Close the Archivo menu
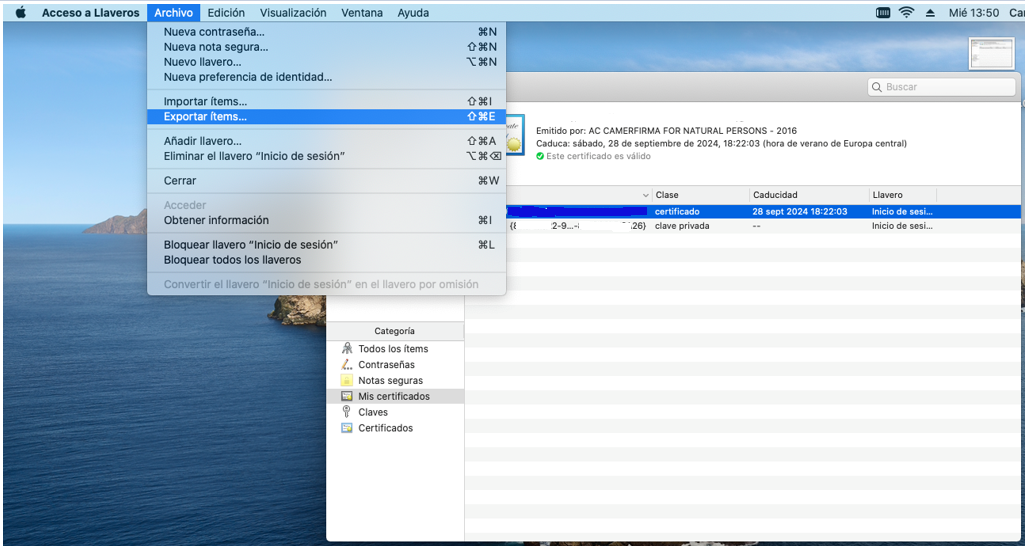The image size is (1025, 546). point(174,12)
